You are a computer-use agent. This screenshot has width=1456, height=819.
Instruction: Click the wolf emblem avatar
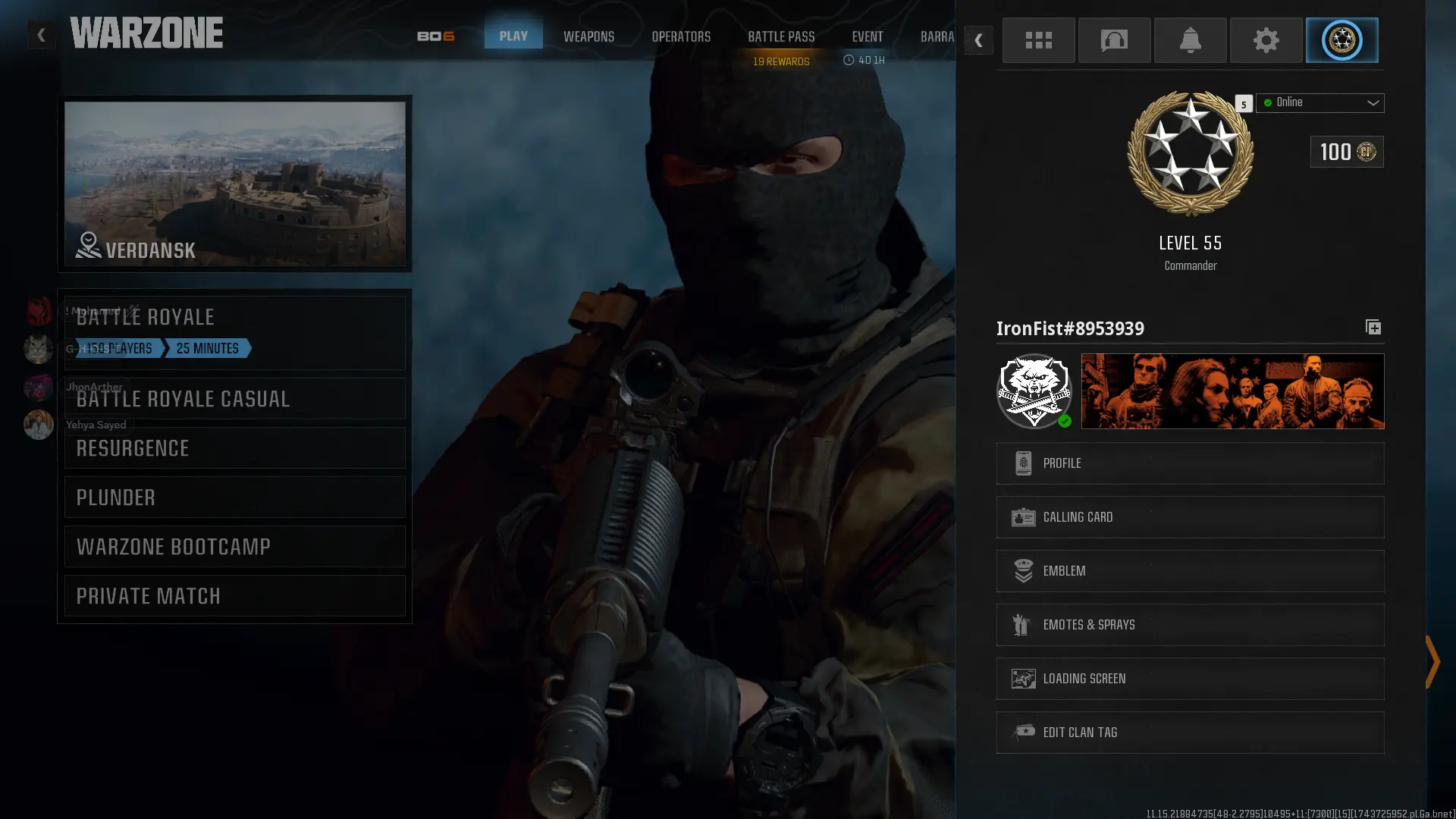coord(1034,391)
